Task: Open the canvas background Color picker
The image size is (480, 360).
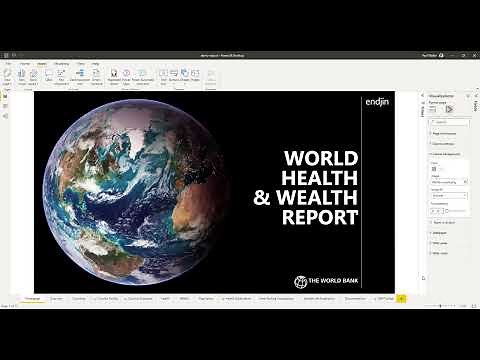Action: click(434, 169)
